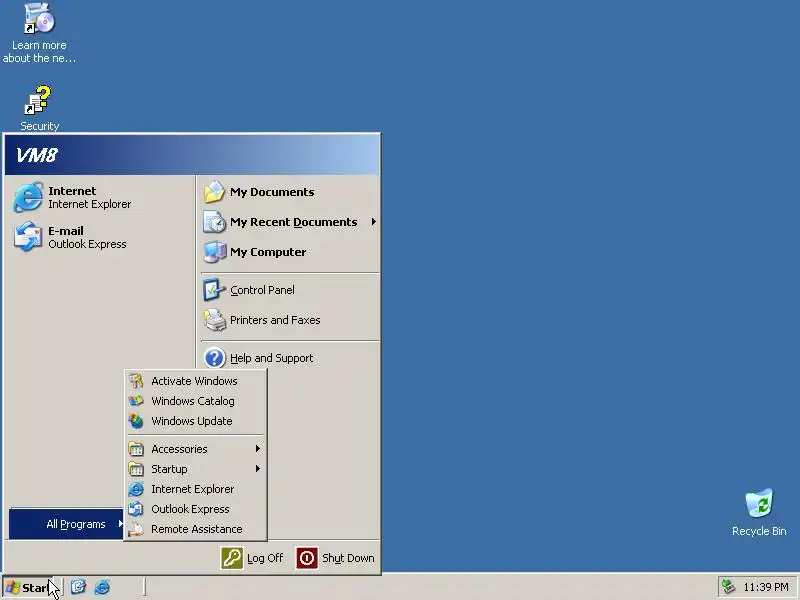800x600 pixels.
Task: Launch Windows Update from programs list
Action: pyautogui.click(x=195, y=421)
